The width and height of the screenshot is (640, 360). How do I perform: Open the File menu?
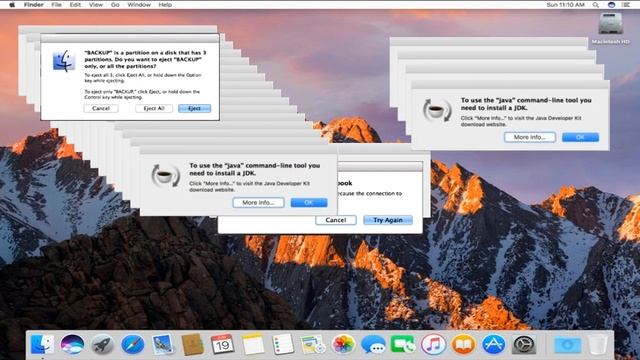[x=56, y=5]
